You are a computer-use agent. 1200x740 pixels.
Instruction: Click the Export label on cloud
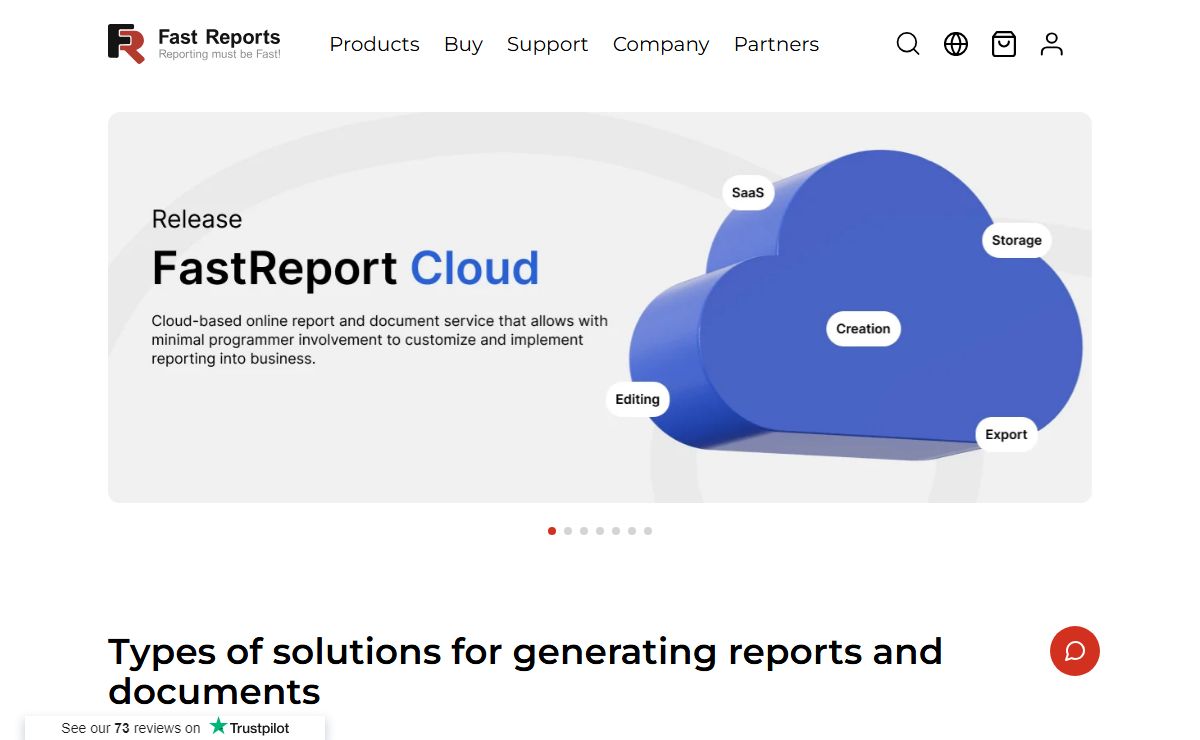point(1006,434)
